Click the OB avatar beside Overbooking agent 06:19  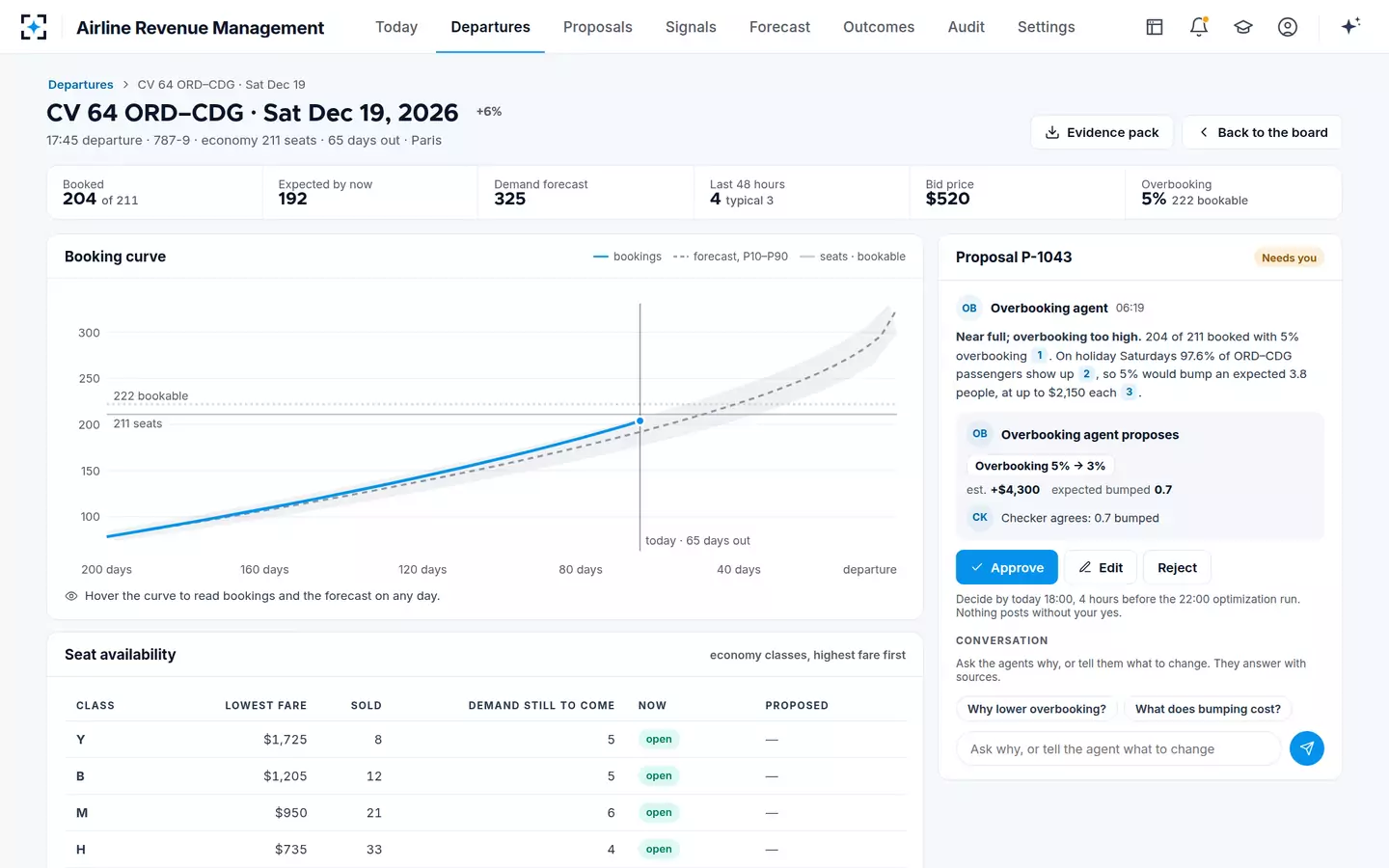[969, 309]
